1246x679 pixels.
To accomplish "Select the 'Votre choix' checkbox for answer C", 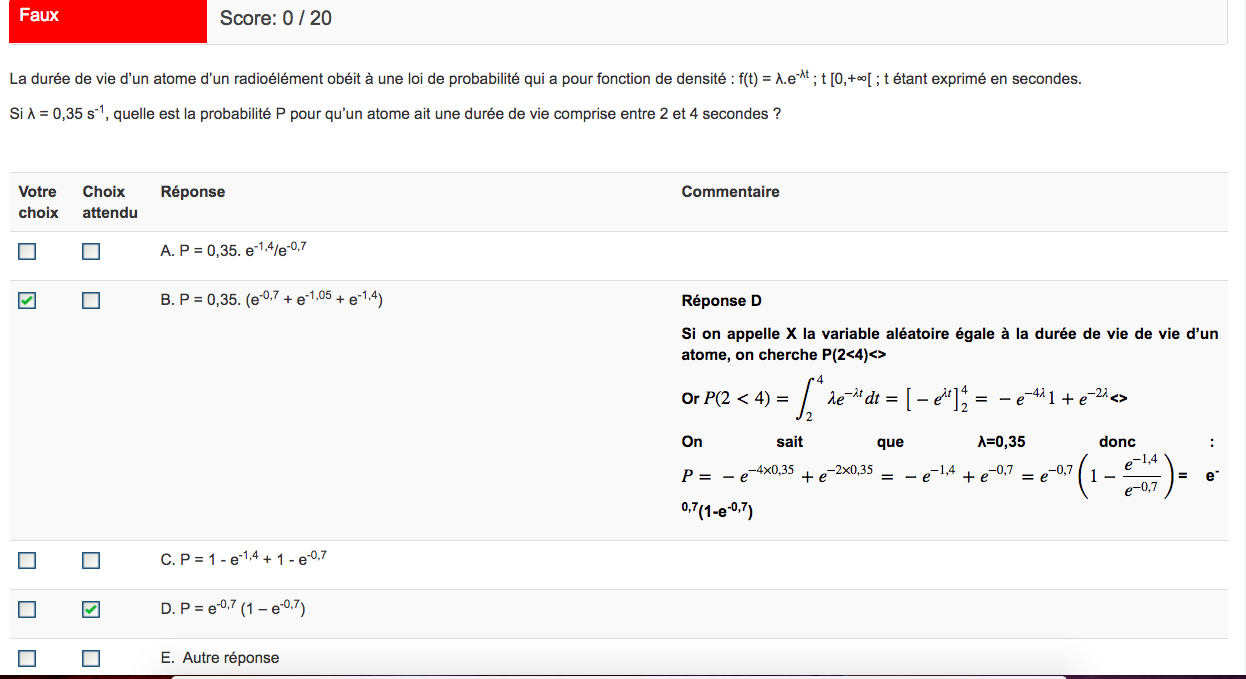I will pos(27,561).
